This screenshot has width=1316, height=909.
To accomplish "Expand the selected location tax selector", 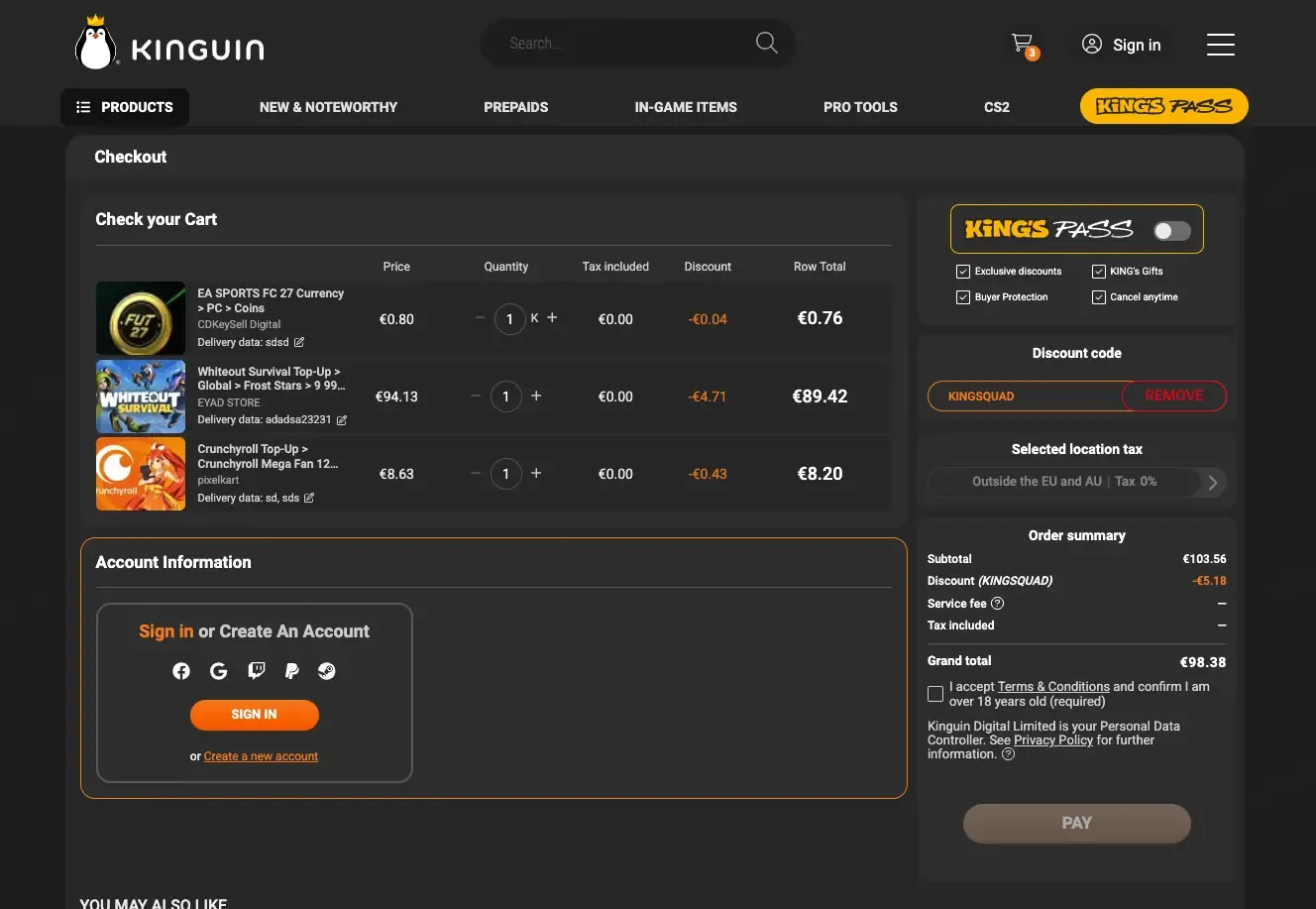I will tap(1077, 482).
